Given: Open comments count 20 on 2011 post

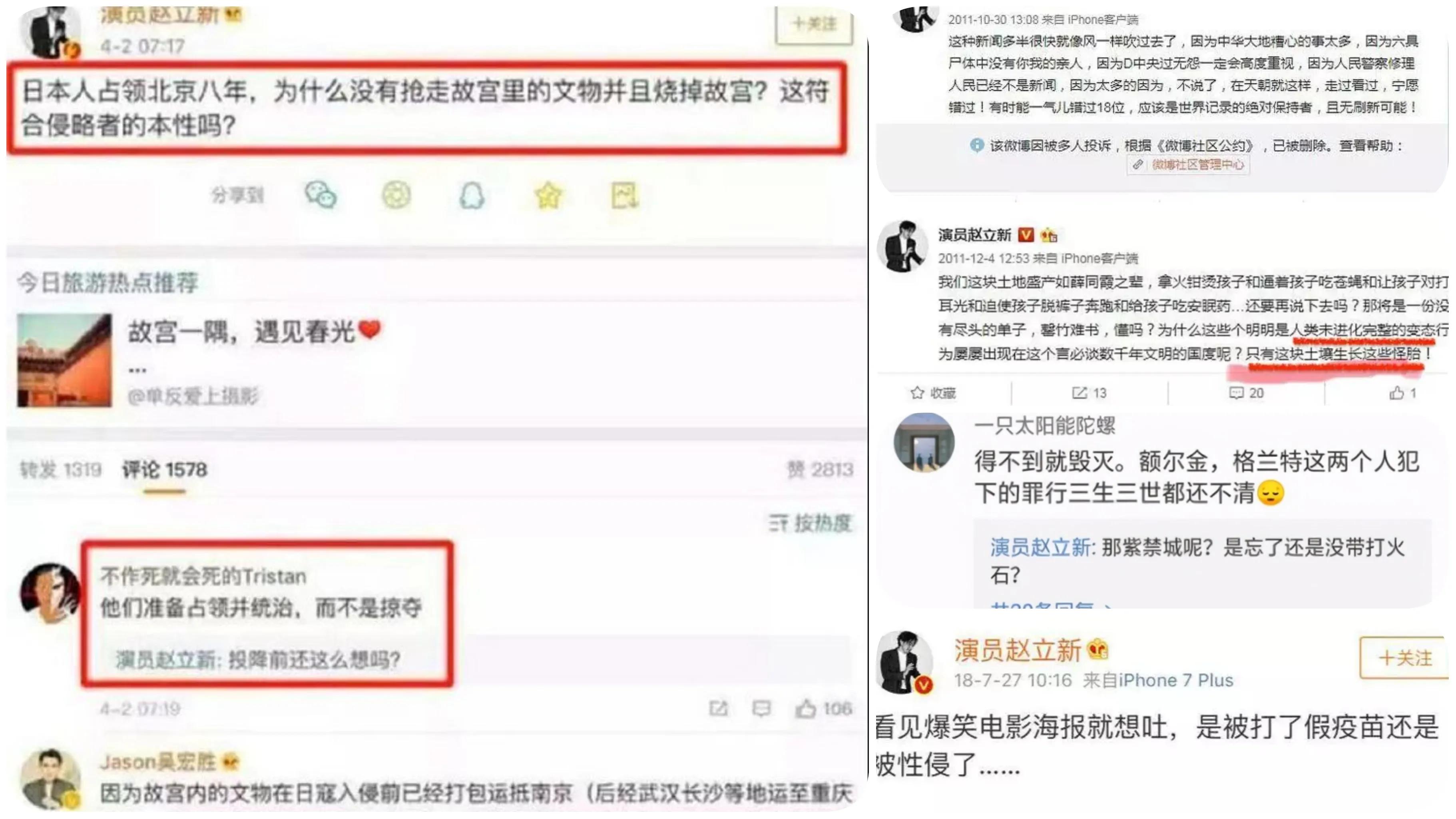Looking at the screenshot, I should pyautogui.click(x=1246, y=393).
